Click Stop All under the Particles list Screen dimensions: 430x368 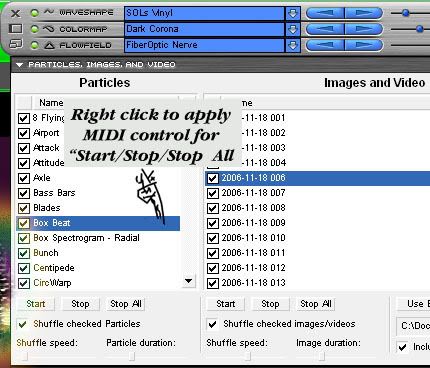[x=126, y=304]
